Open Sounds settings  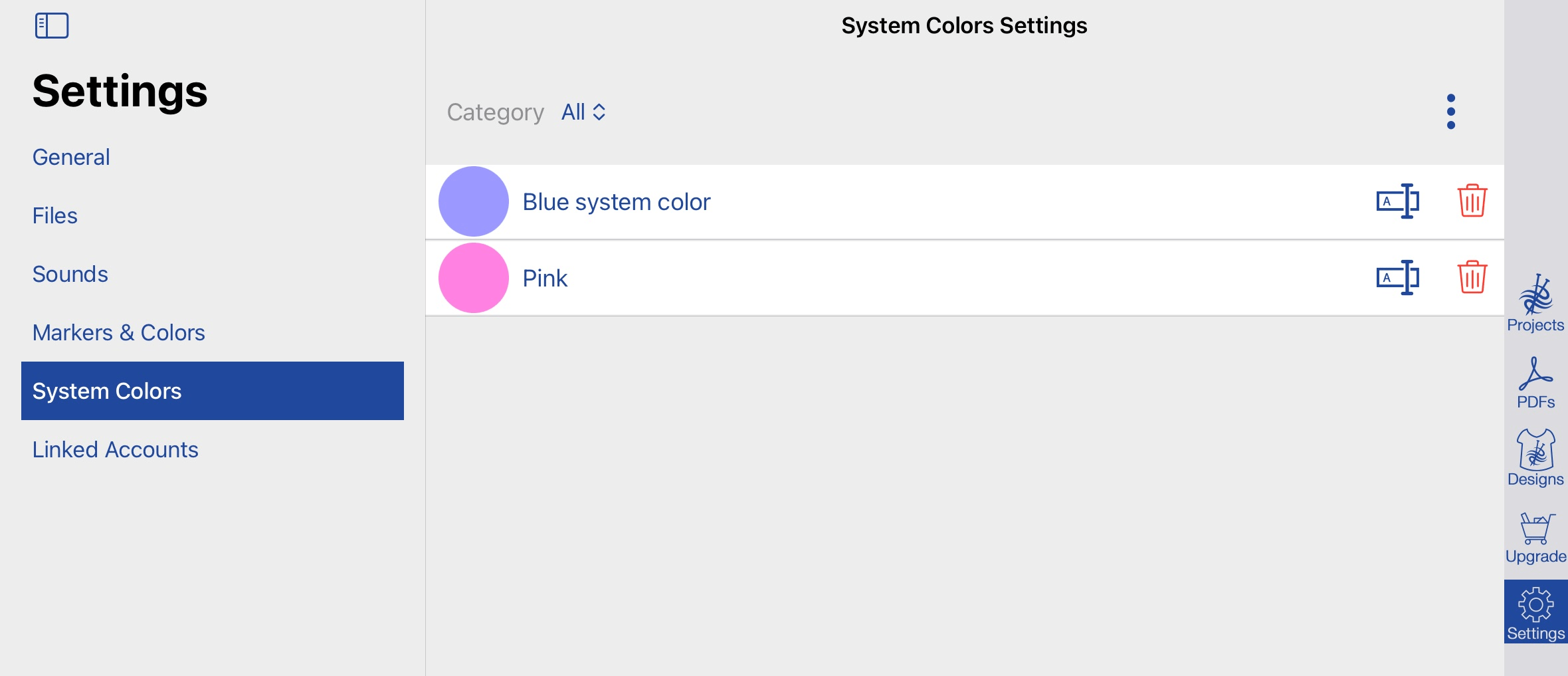tap(70, 274)
